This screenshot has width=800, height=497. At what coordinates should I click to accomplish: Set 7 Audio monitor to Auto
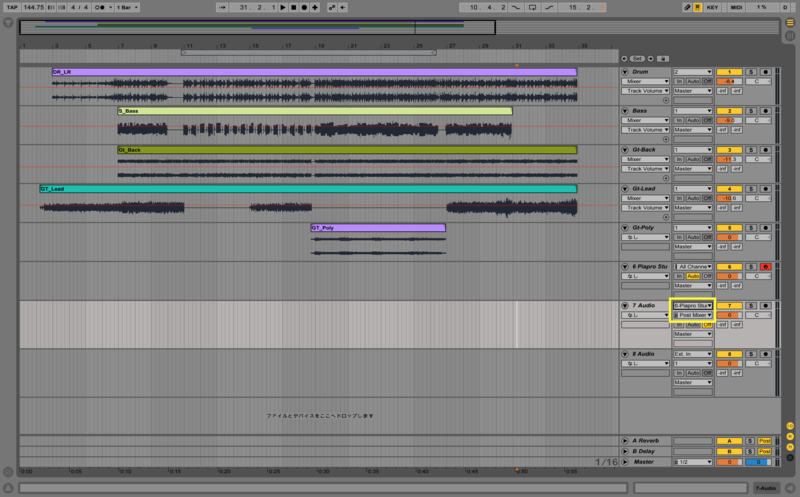pyautogui.click(x=692, y=325)
